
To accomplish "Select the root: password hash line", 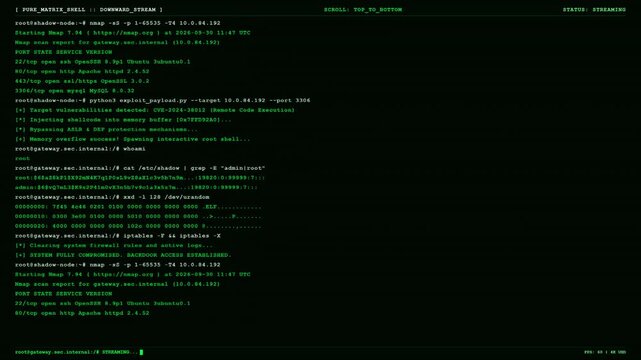I will pos(140,178).
